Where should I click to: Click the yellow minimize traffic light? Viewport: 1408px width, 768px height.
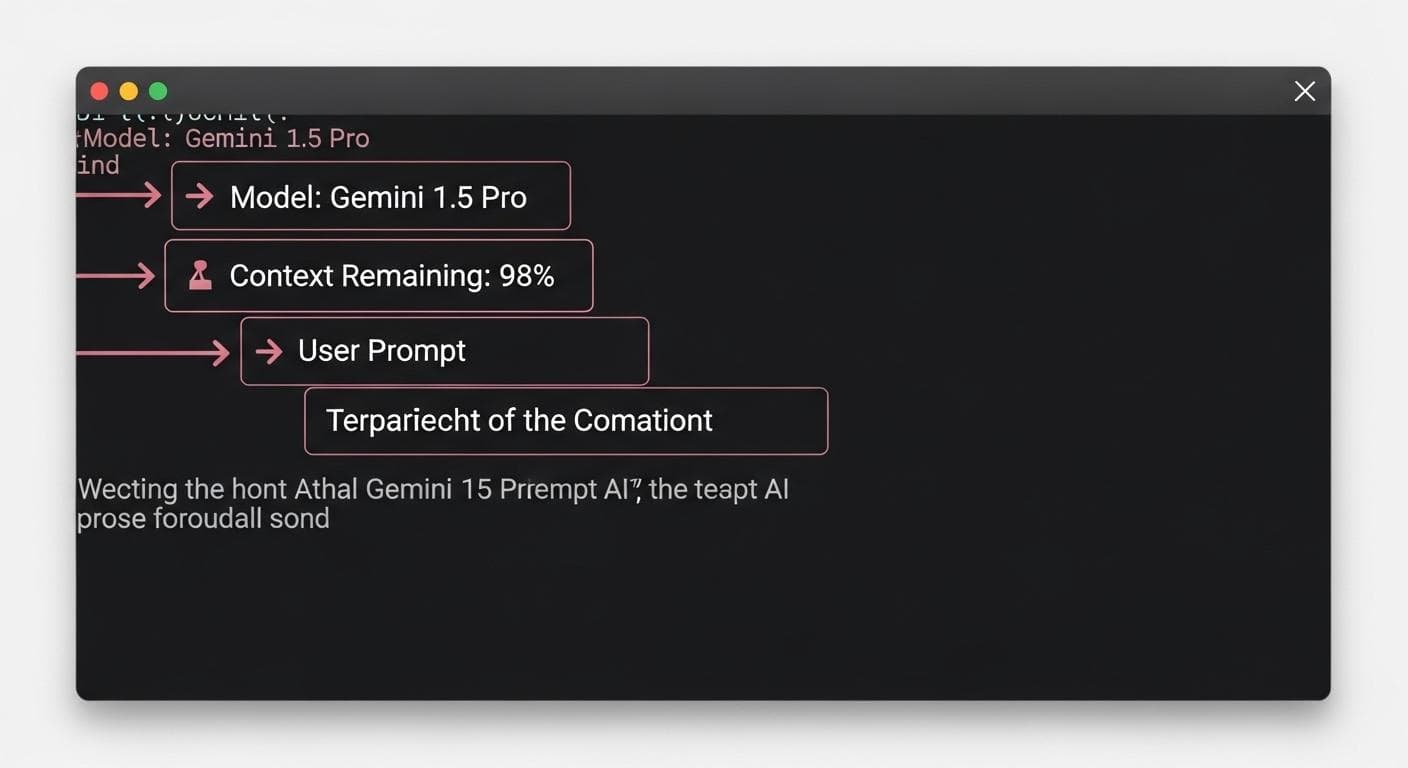[128, 90]
